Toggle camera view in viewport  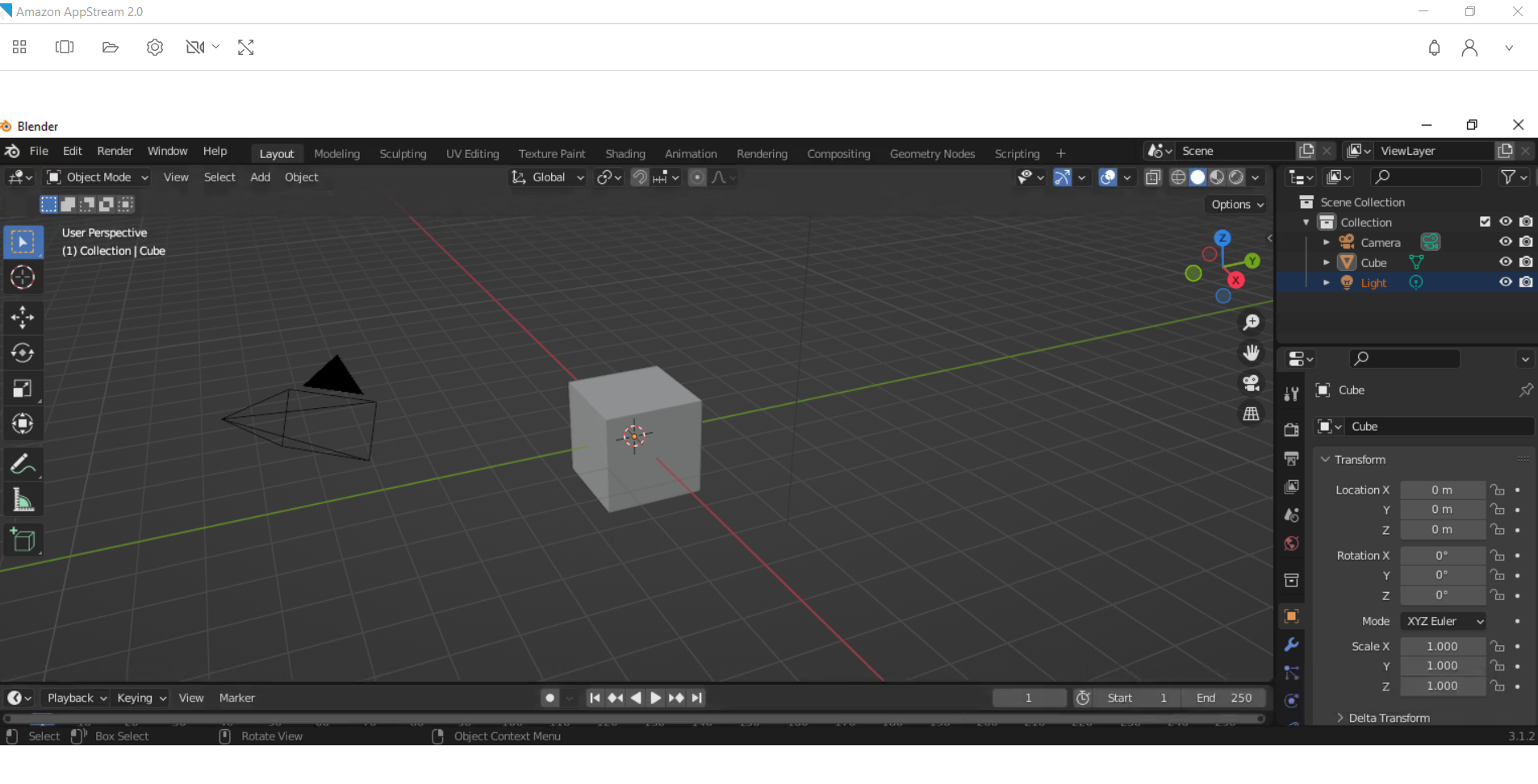pos(1251,383)
